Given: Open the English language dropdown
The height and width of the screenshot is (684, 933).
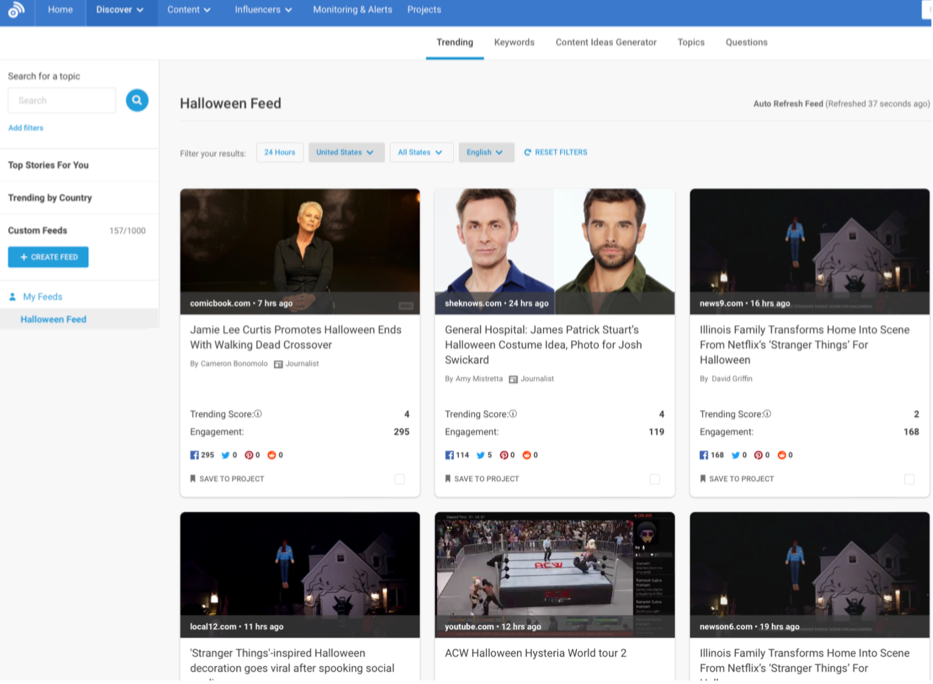Looking at the screenshot, I should 486,153.
